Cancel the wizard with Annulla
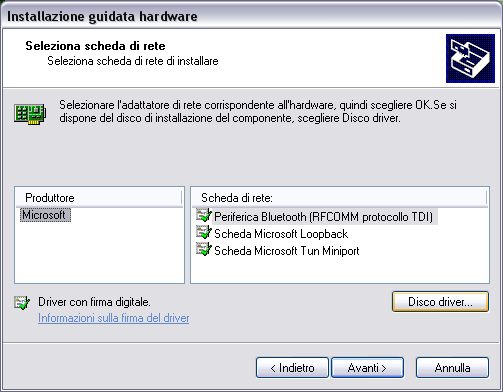The image size is (503, 392). (x=452, y=368)
